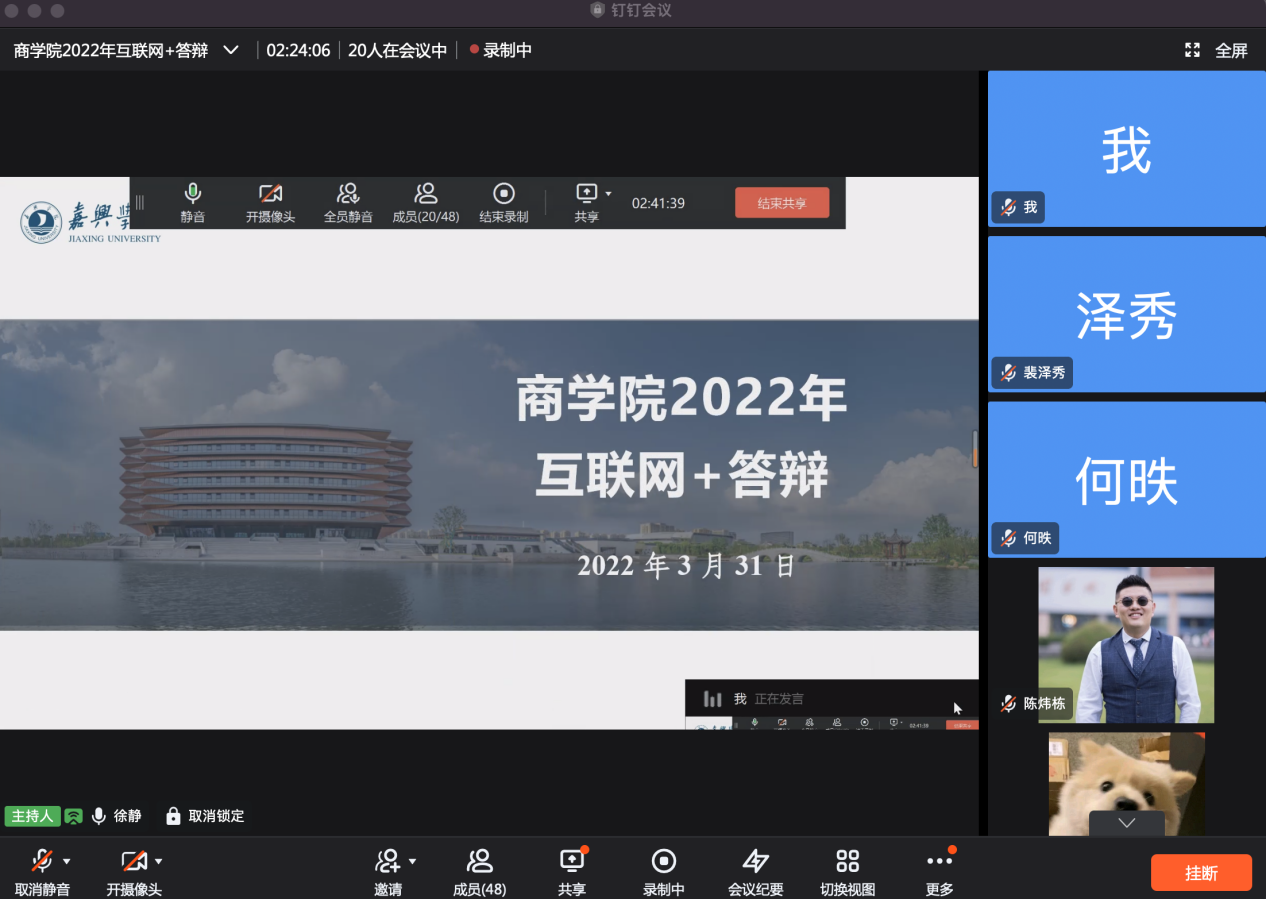Toggle 录制中 recording button in bottom toolbar
Viewport: 1266px width, 899px height.
click(663, 861)
